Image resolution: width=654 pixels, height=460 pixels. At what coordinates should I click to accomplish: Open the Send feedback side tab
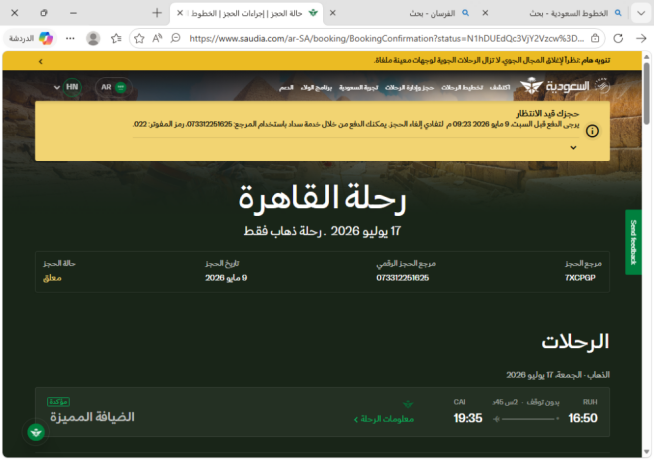tap(633, 242)
